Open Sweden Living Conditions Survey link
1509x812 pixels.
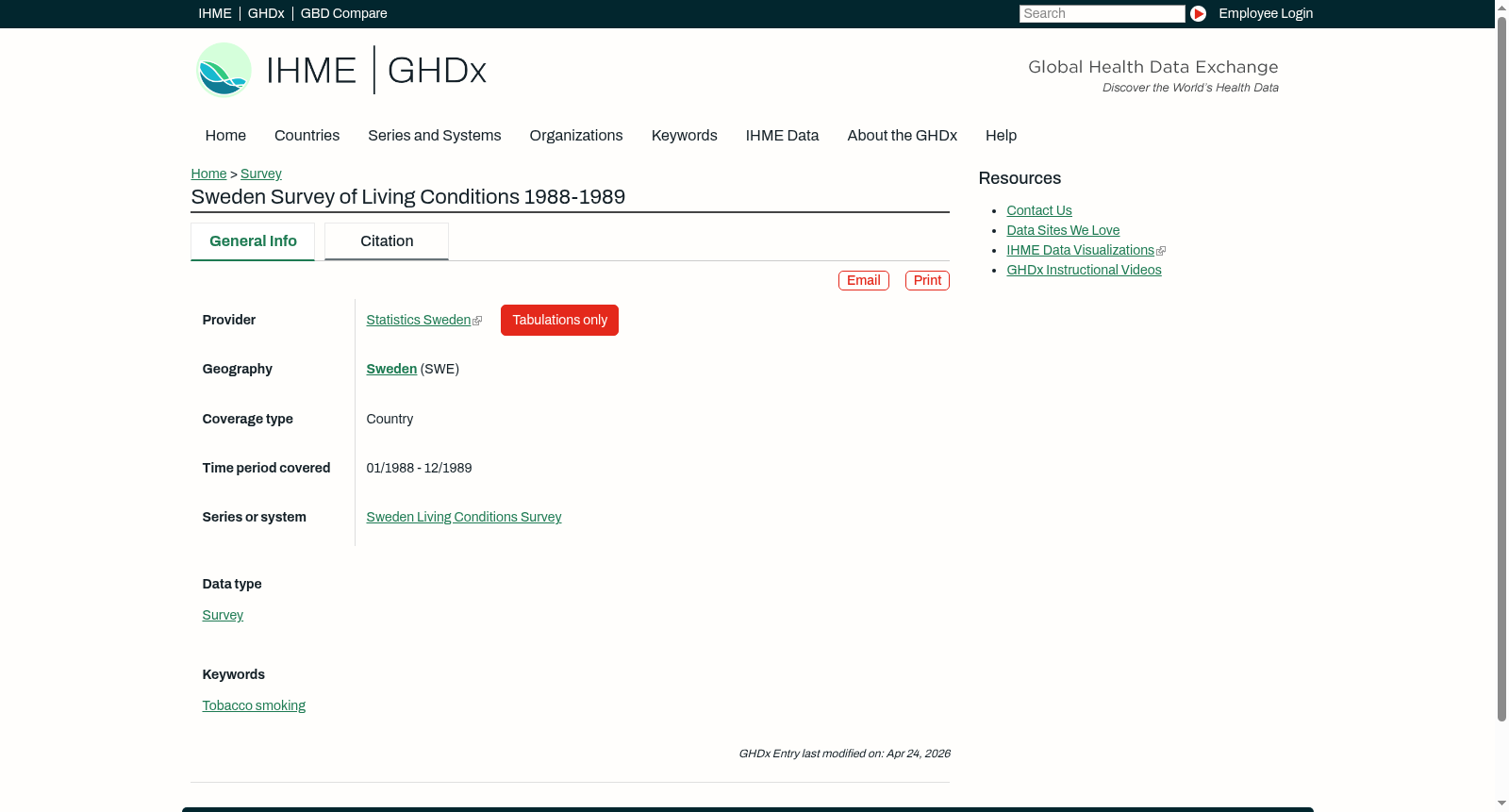pos(464,518)
